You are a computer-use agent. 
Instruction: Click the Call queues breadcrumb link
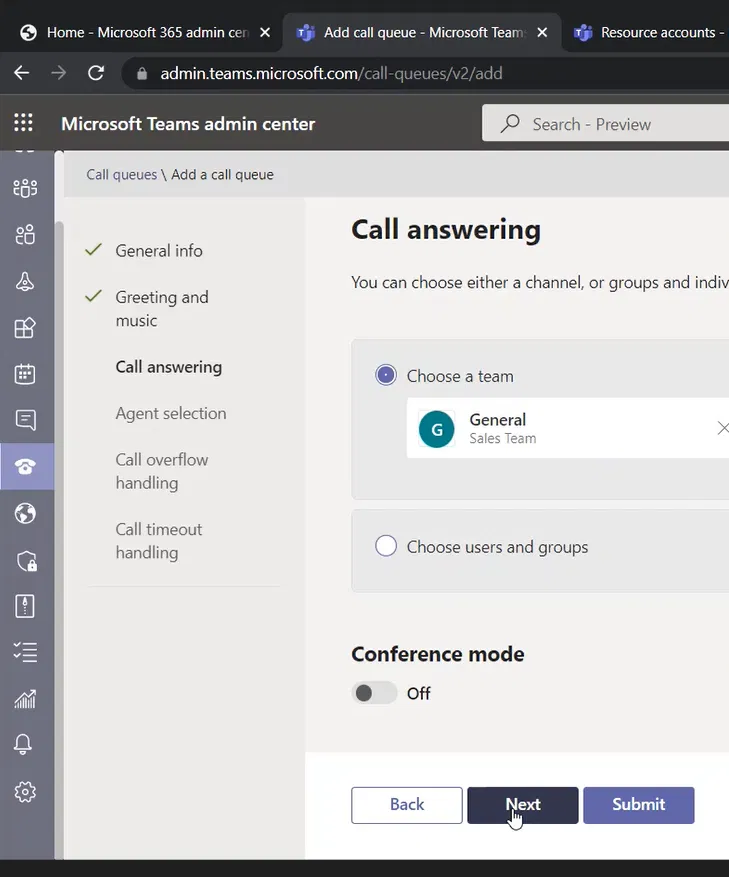pos(121,174)
